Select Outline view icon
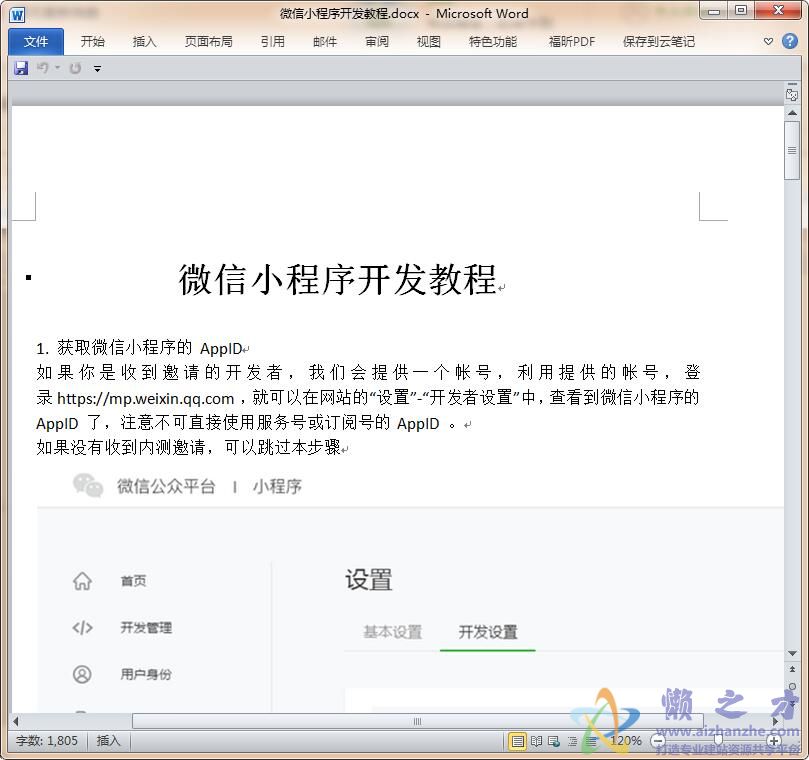The image size is (809, 760). (573, 741)
